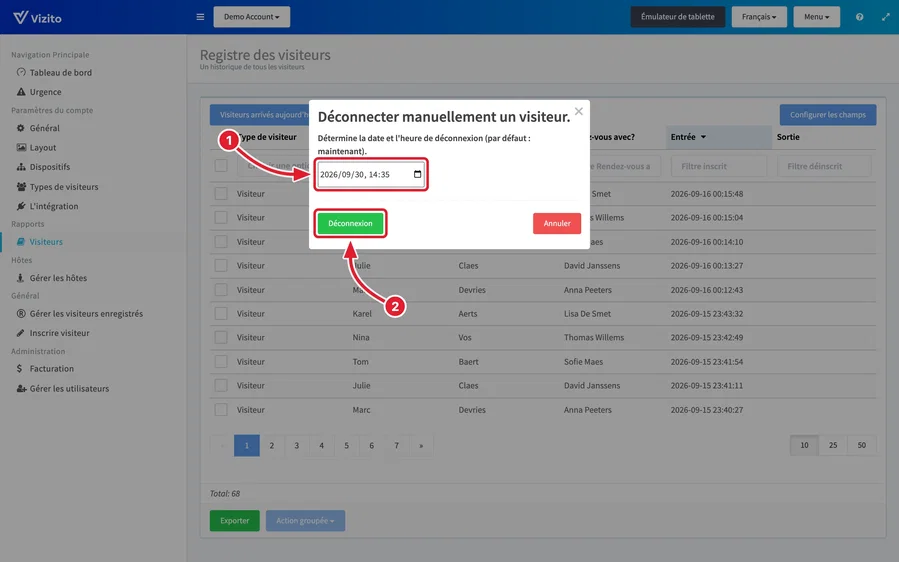Viewport: 899px width, 562px height.
Task: Check the row with entry 2026-09-16 00:13:27
Action: pyautogui.click(x=221, y=266)
